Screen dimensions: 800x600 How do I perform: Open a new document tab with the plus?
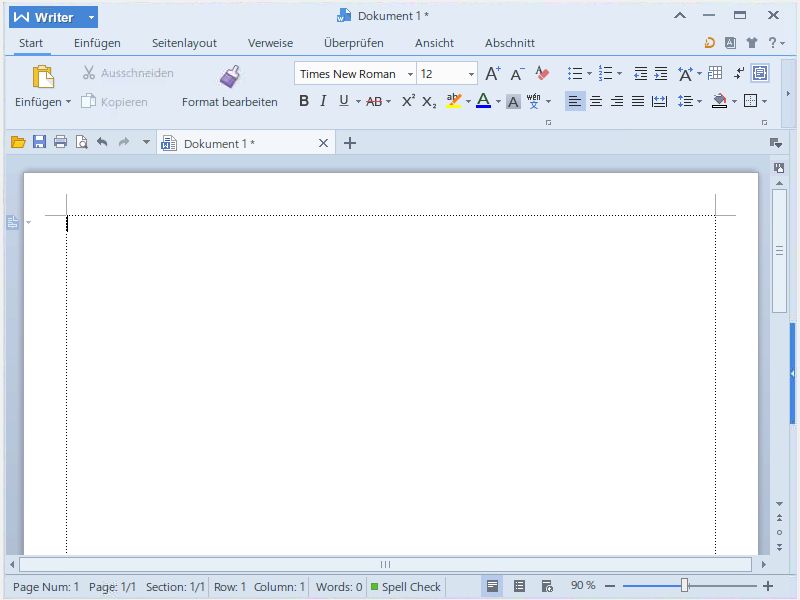click(x=350, y=143)
